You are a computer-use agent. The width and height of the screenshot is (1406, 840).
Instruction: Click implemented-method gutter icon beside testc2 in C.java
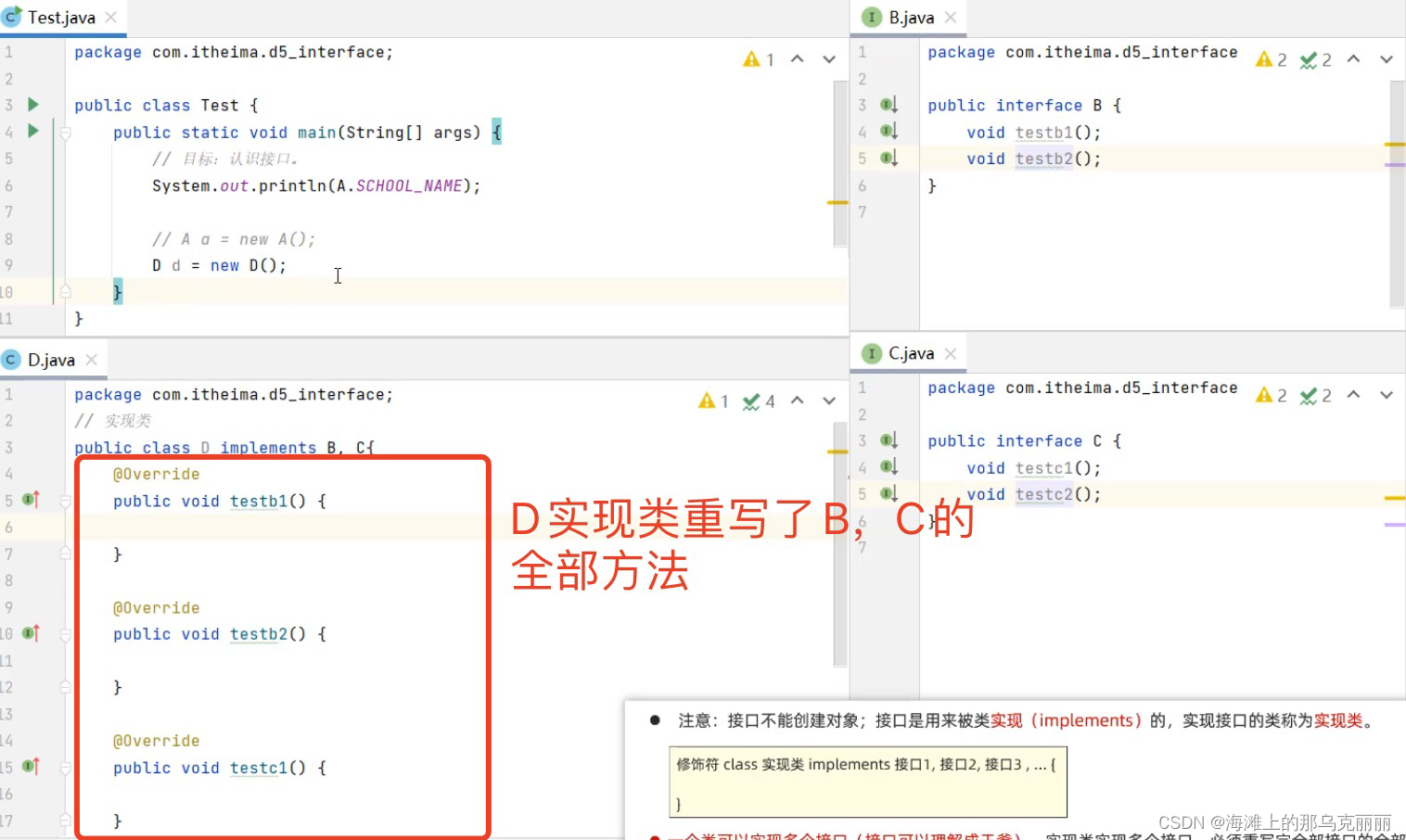point(888,494)
